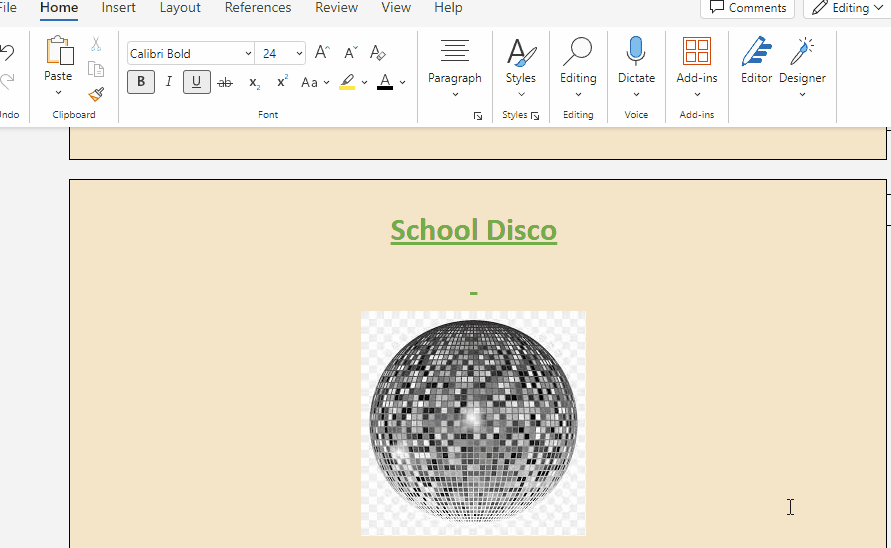Switch to the Insert tab
Image resolution: width=891 pixels, height=548 pixels.
(118, 8)
